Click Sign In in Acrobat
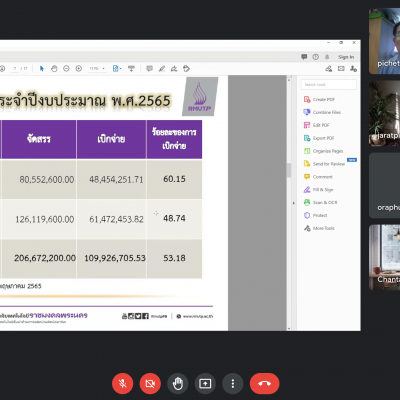The image size is (400, 400). coord(346,57)
